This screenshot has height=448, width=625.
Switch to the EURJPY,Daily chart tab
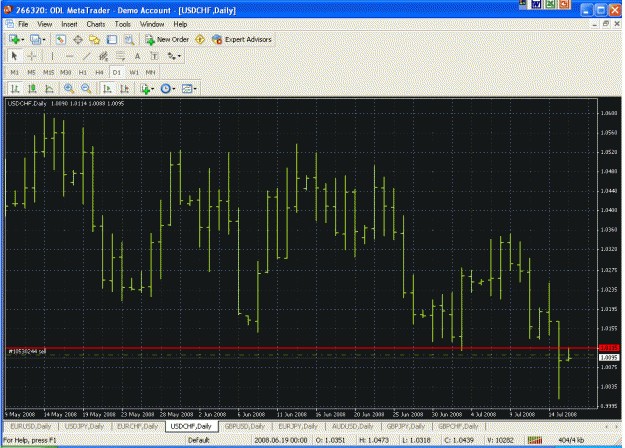298,426
